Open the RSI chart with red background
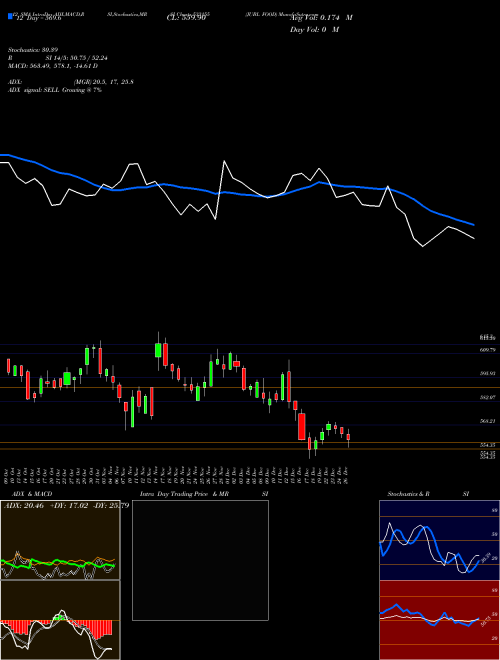 click(439, 620)
